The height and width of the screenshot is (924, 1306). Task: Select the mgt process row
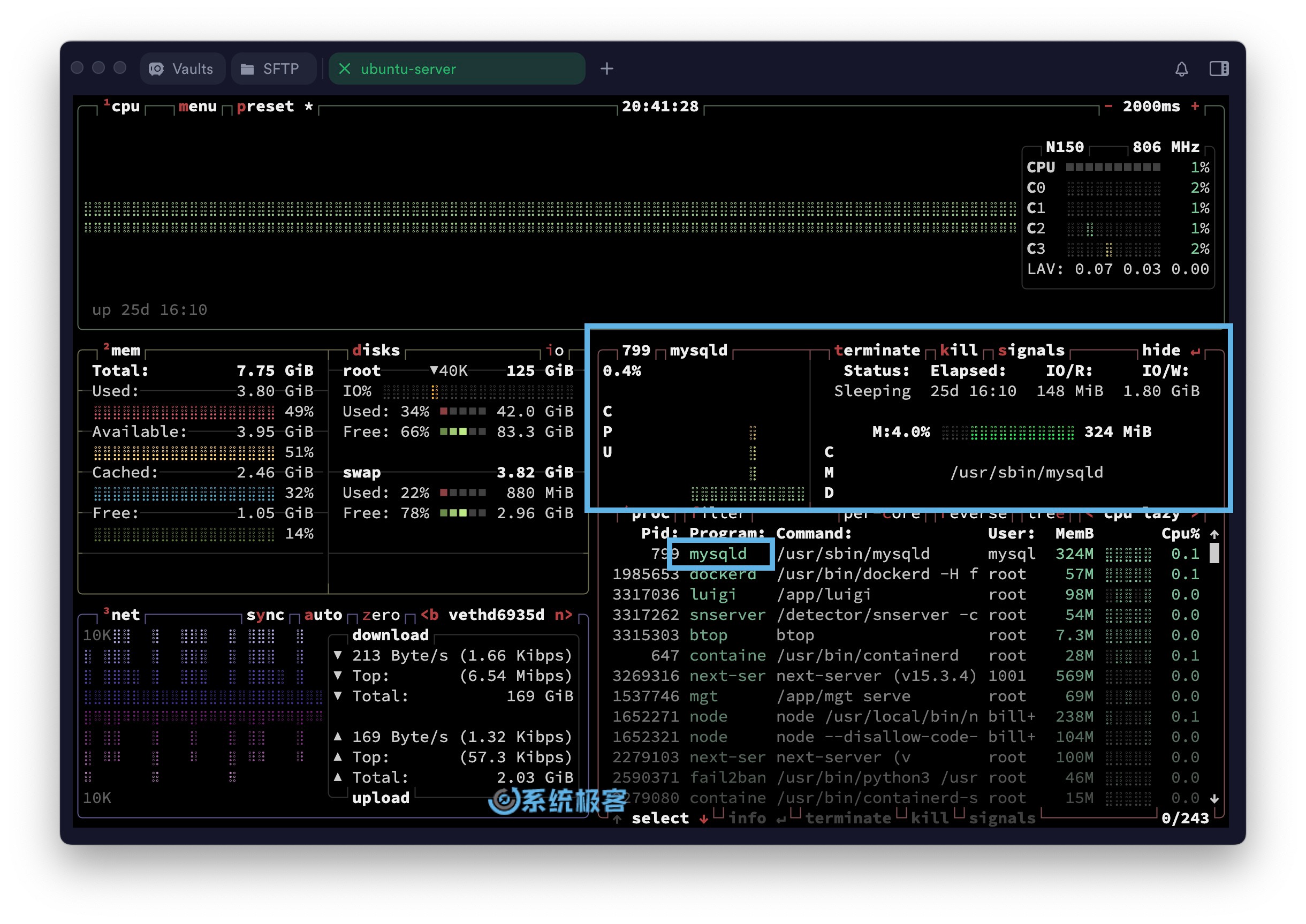(x=906, y=696)
